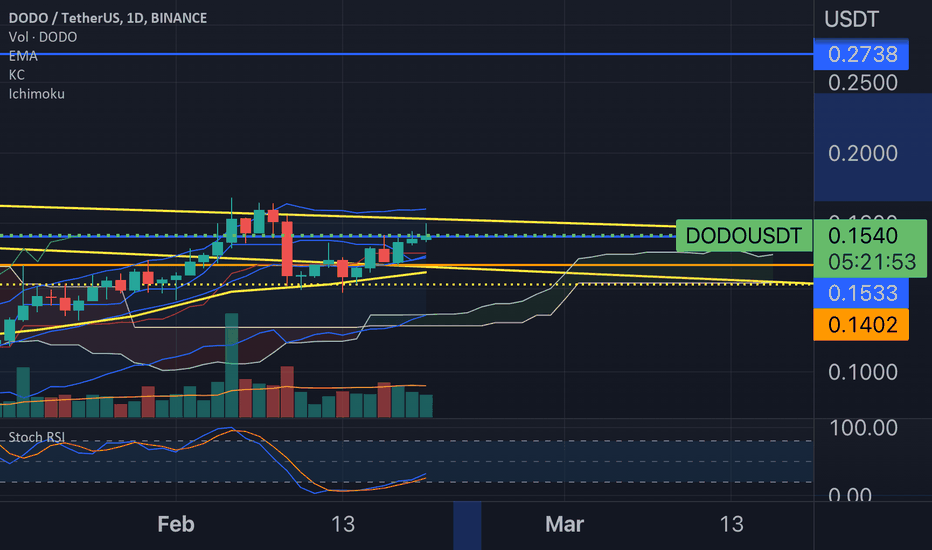Click the 0.2000 price axis tick
Image resolution: width=932 pixels, height=550 pixels.
[862, 153]
